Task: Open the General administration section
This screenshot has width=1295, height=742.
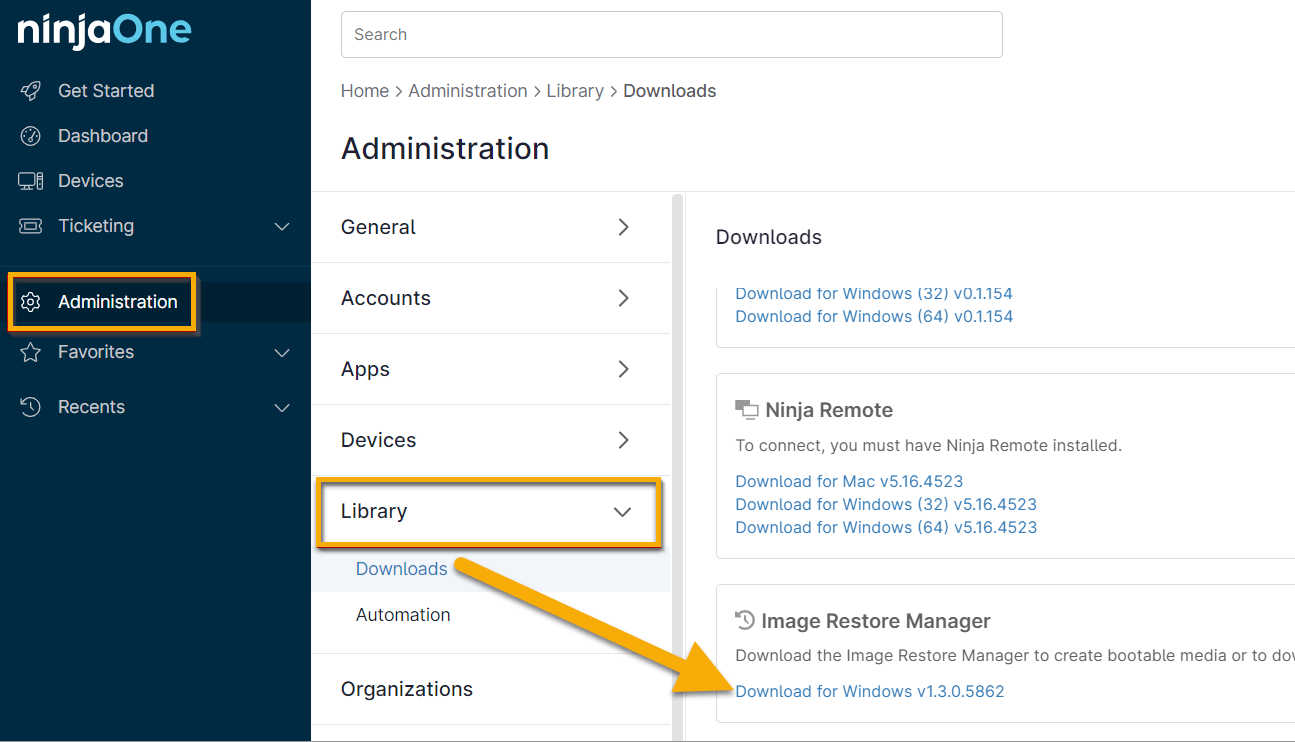Action: (490, 227)
